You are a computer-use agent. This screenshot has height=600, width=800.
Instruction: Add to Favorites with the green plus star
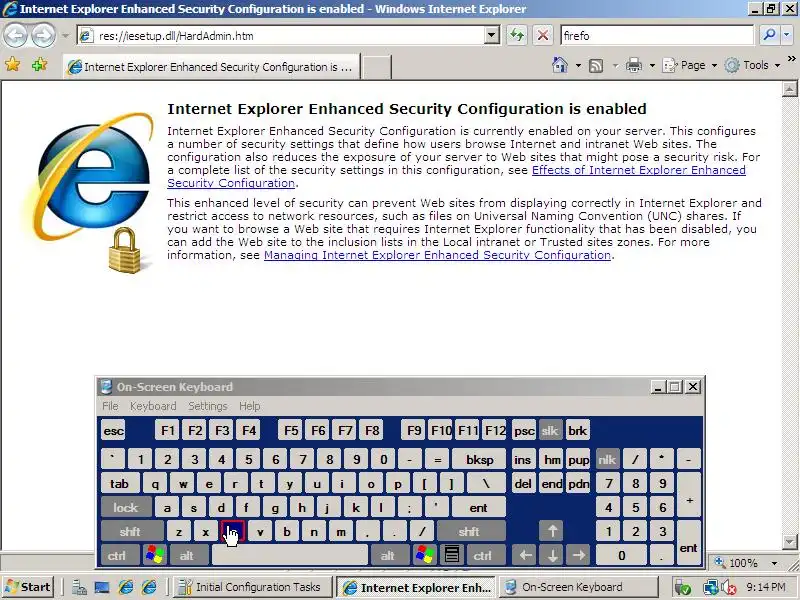tap(39, 65)
